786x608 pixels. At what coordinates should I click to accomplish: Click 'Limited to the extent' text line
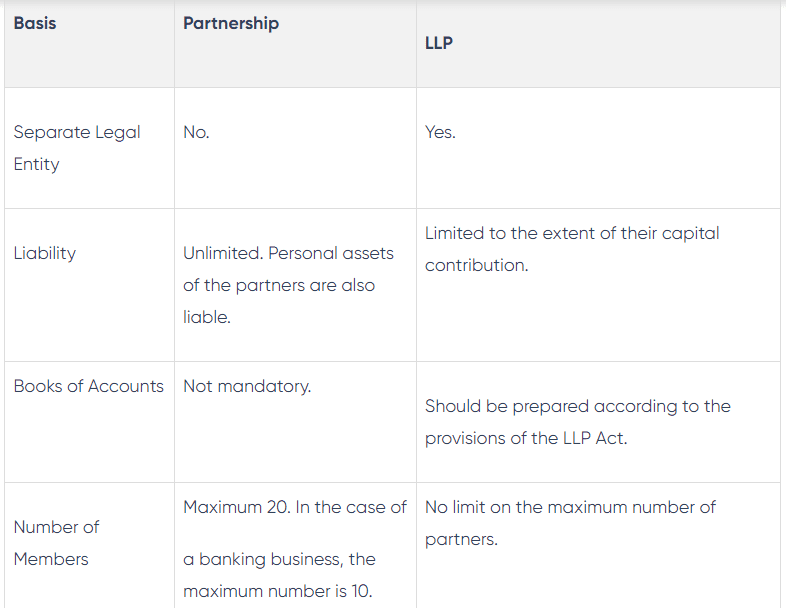click(572, 233)
